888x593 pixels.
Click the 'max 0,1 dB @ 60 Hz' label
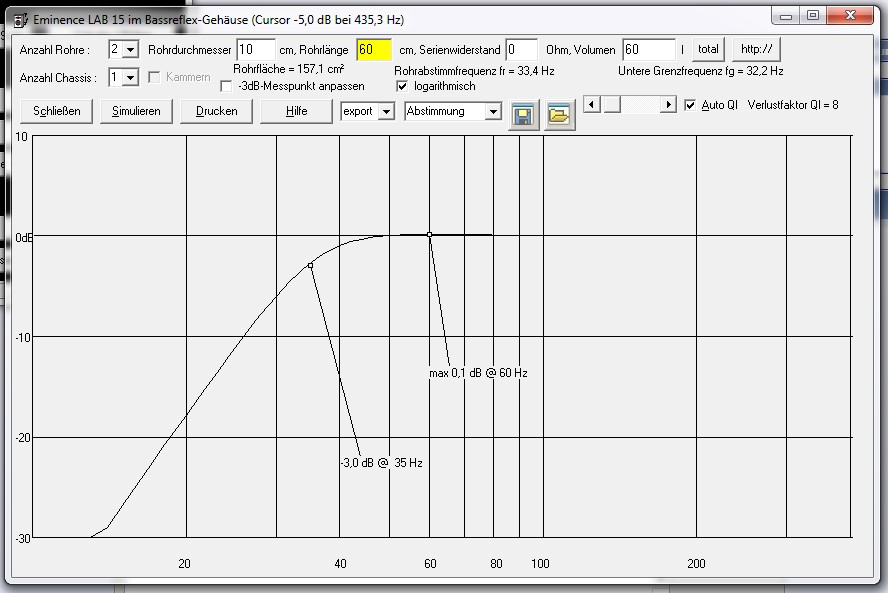pos(479,373)
